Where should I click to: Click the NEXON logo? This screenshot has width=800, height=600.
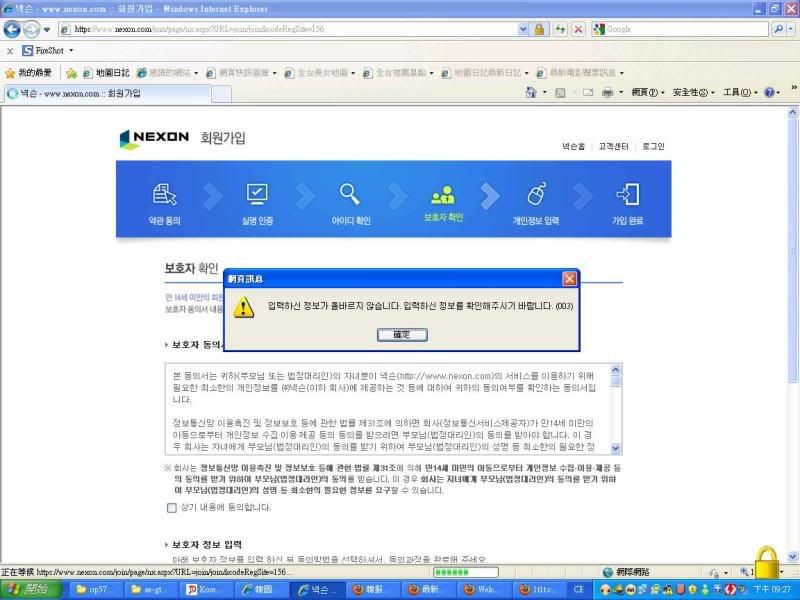154,138
